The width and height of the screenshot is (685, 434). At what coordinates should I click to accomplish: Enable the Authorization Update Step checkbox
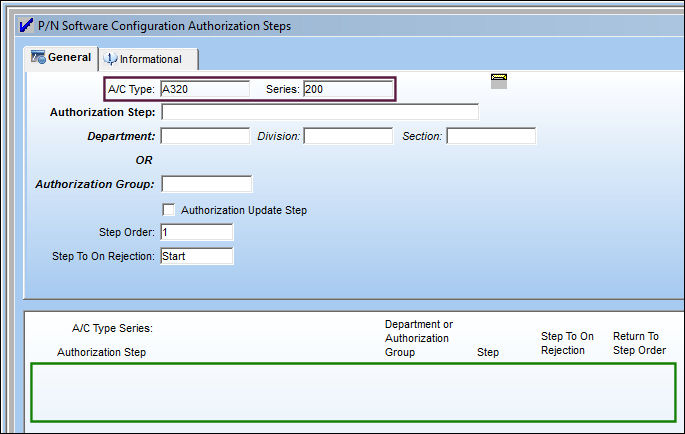pos(169,210)
